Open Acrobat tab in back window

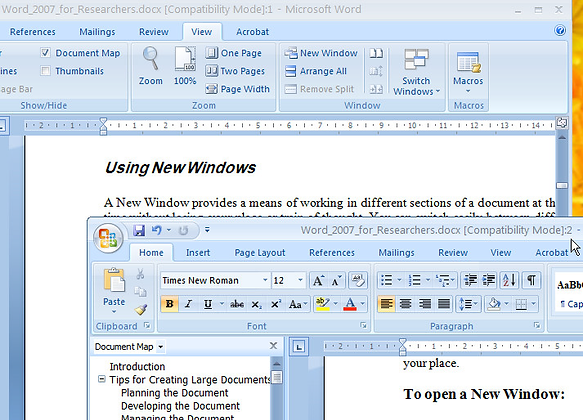coord(252,32)
